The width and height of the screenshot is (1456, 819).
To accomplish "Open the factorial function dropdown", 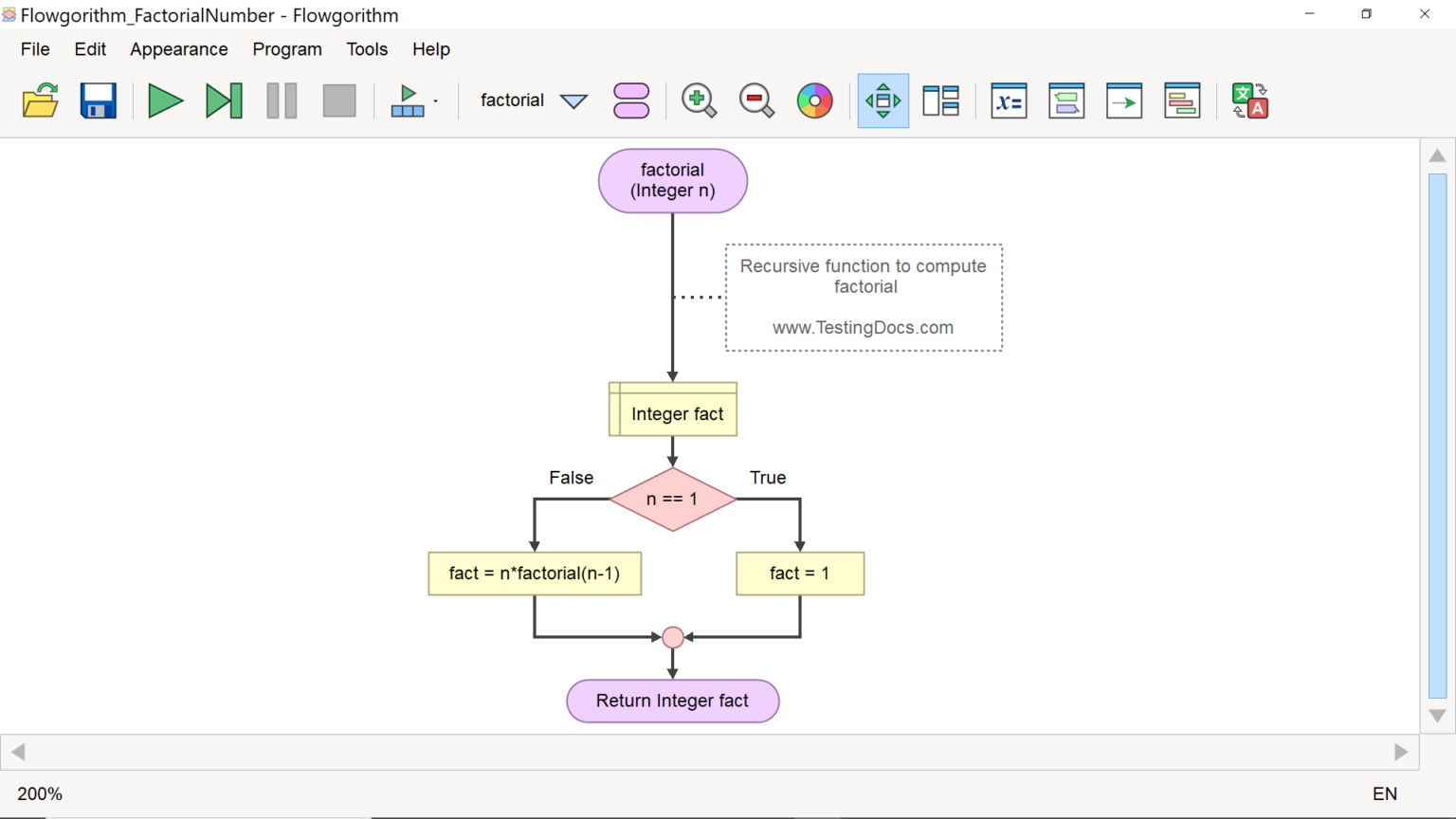I will (x=573, y=100).
